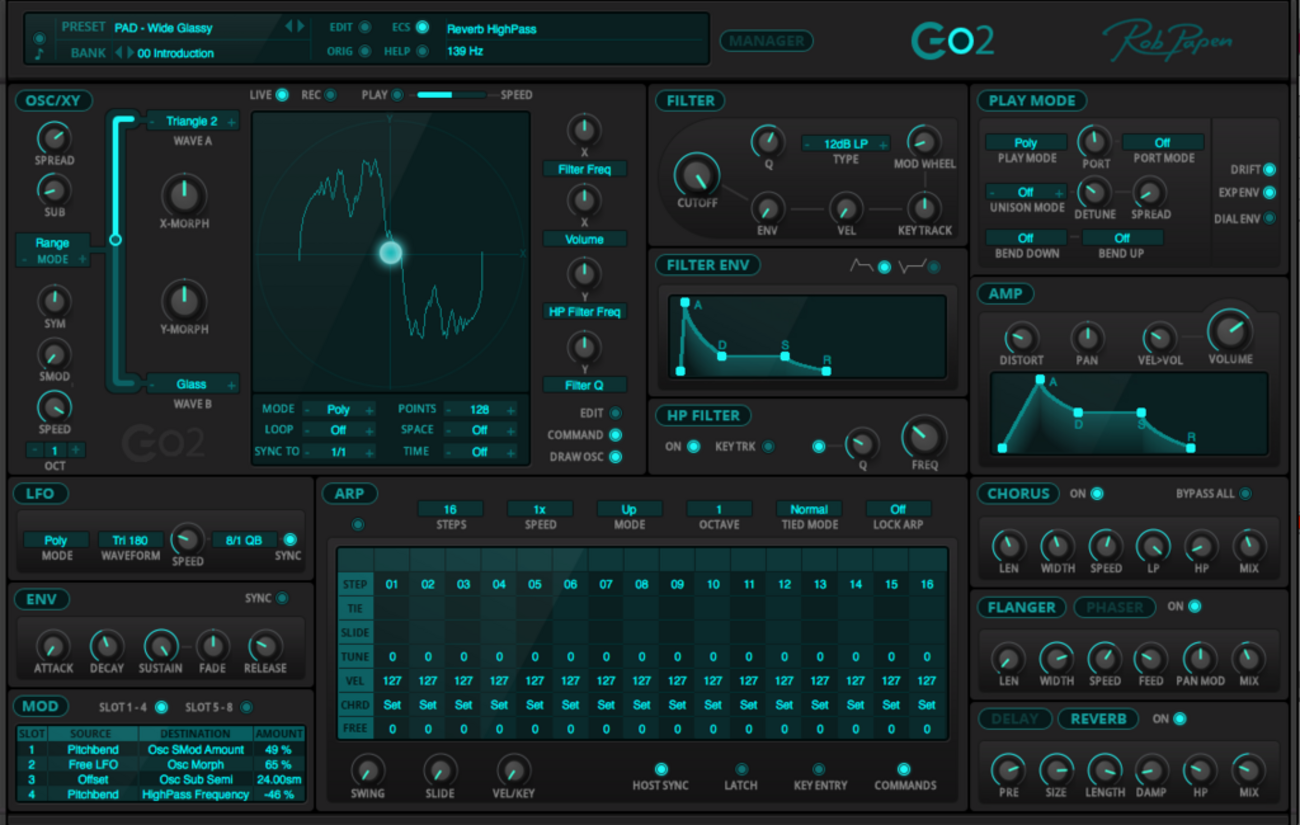Click the plus next to Triangle 2 Wave A

[231, 122]
